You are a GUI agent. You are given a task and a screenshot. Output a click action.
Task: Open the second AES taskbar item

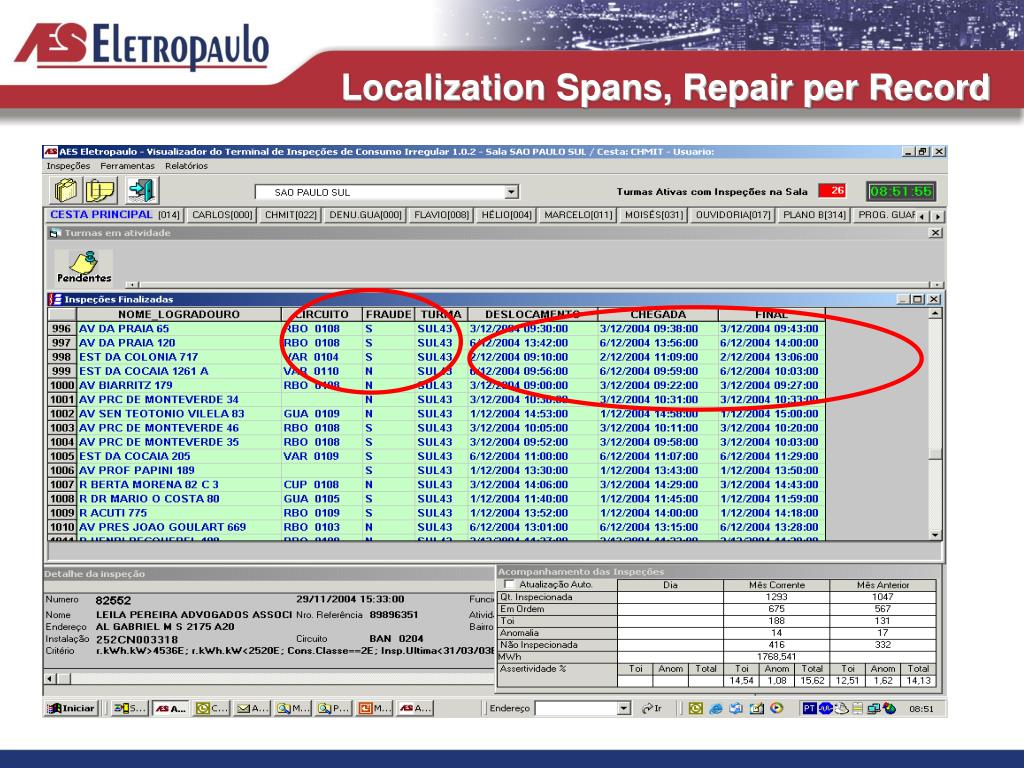click(415, 708)
